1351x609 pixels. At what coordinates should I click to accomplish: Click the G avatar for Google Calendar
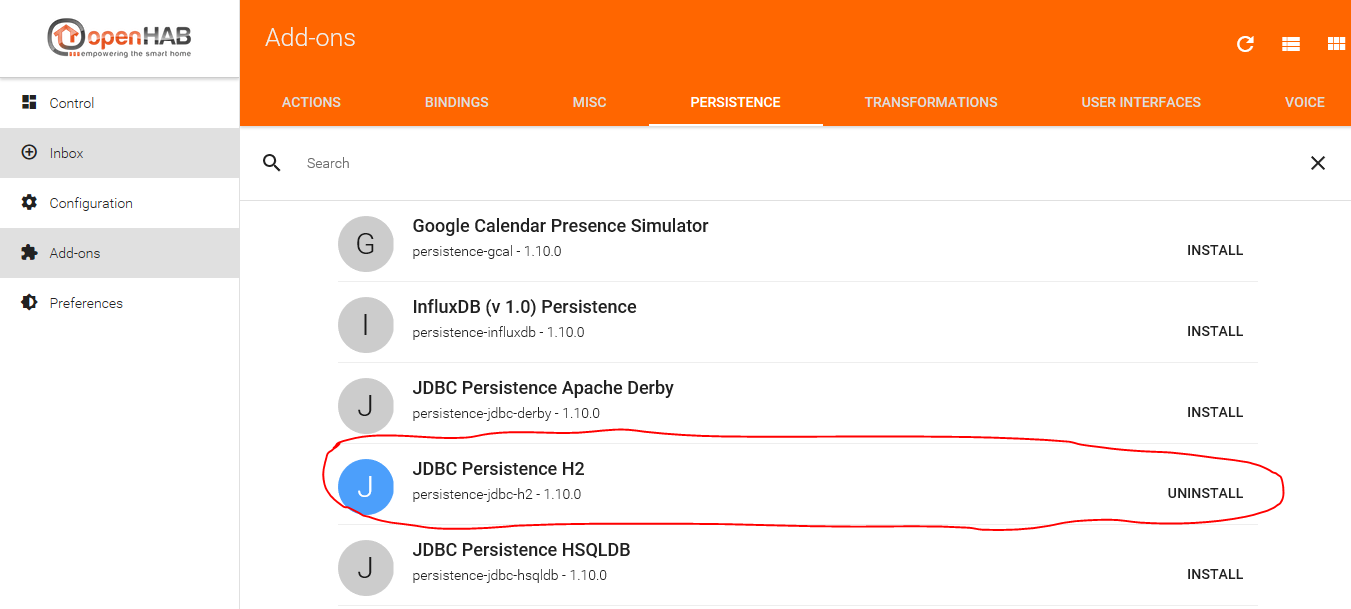pyautogui.click(x=366, y=244)
